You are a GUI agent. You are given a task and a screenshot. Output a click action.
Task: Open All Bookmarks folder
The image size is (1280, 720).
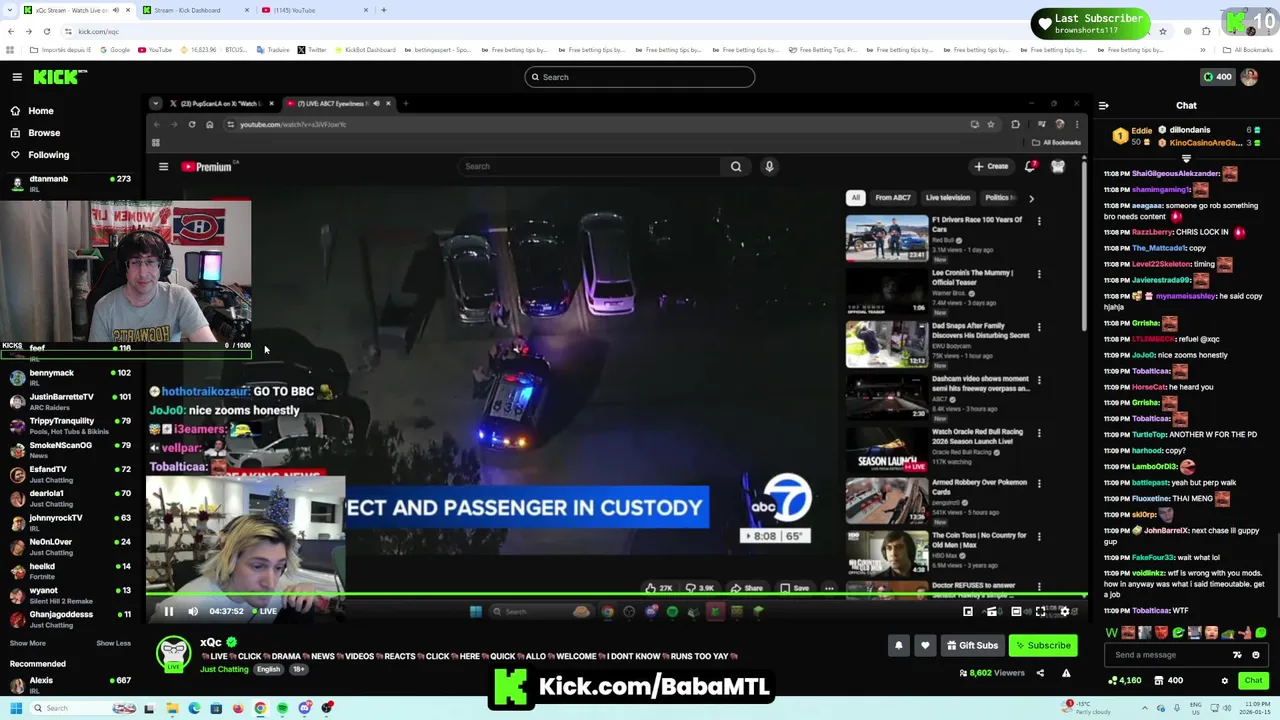click(x=1249, y=50)
